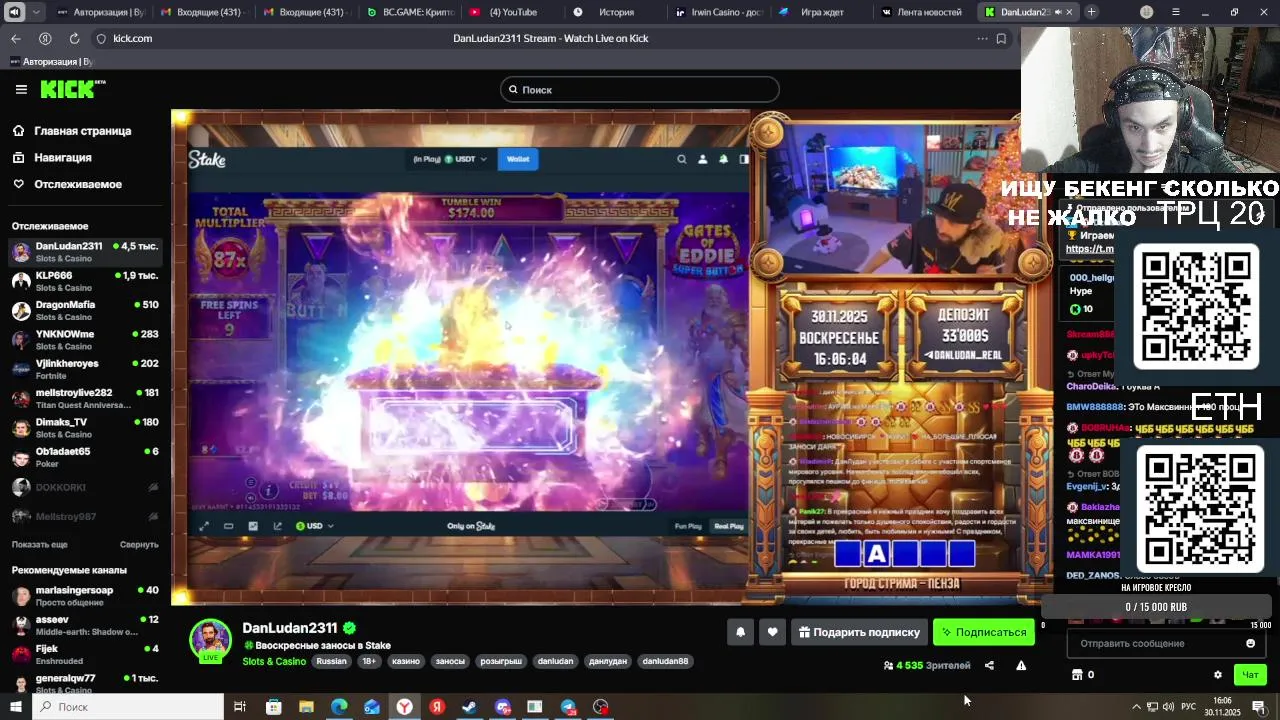This screenshot has width=1280, height=720.
Task: Go to Главная страница in sidebar
Action: point(82,131)
